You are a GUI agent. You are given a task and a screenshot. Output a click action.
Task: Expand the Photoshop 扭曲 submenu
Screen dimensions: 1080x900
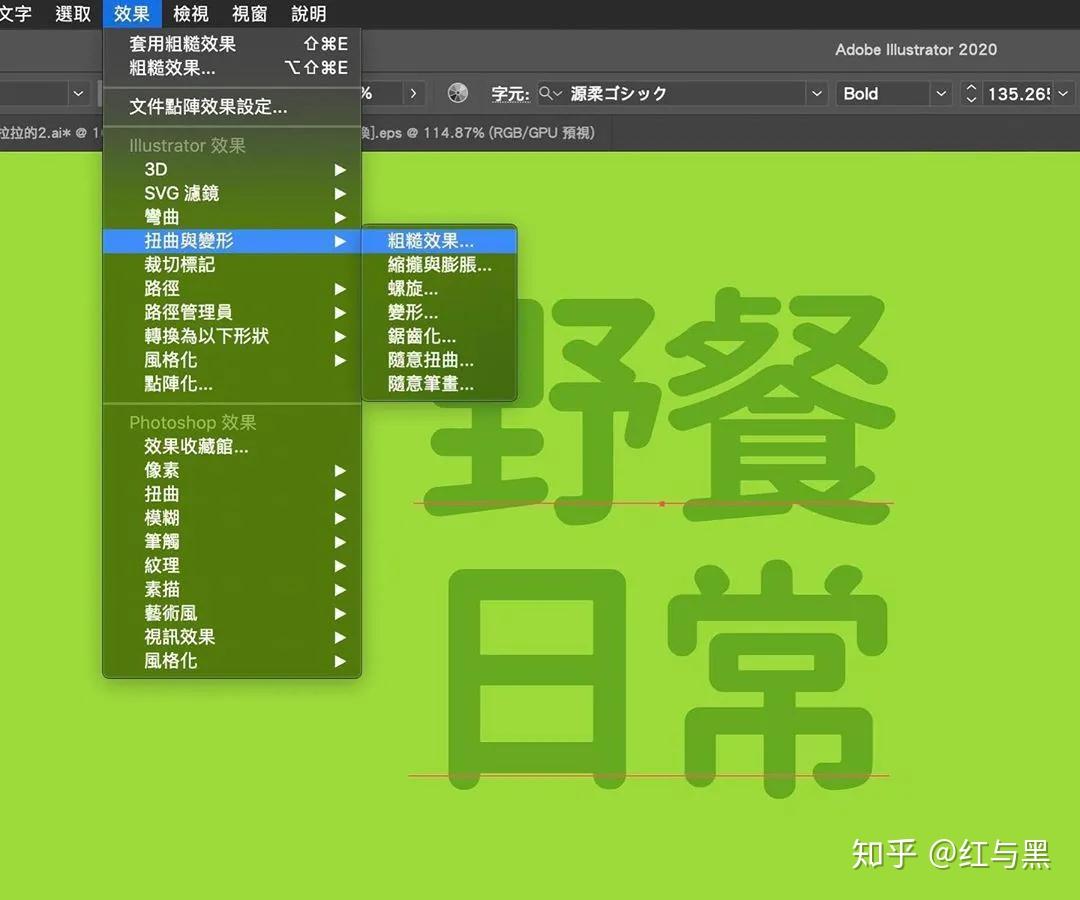pyautogui.click(x=232, y=494)
